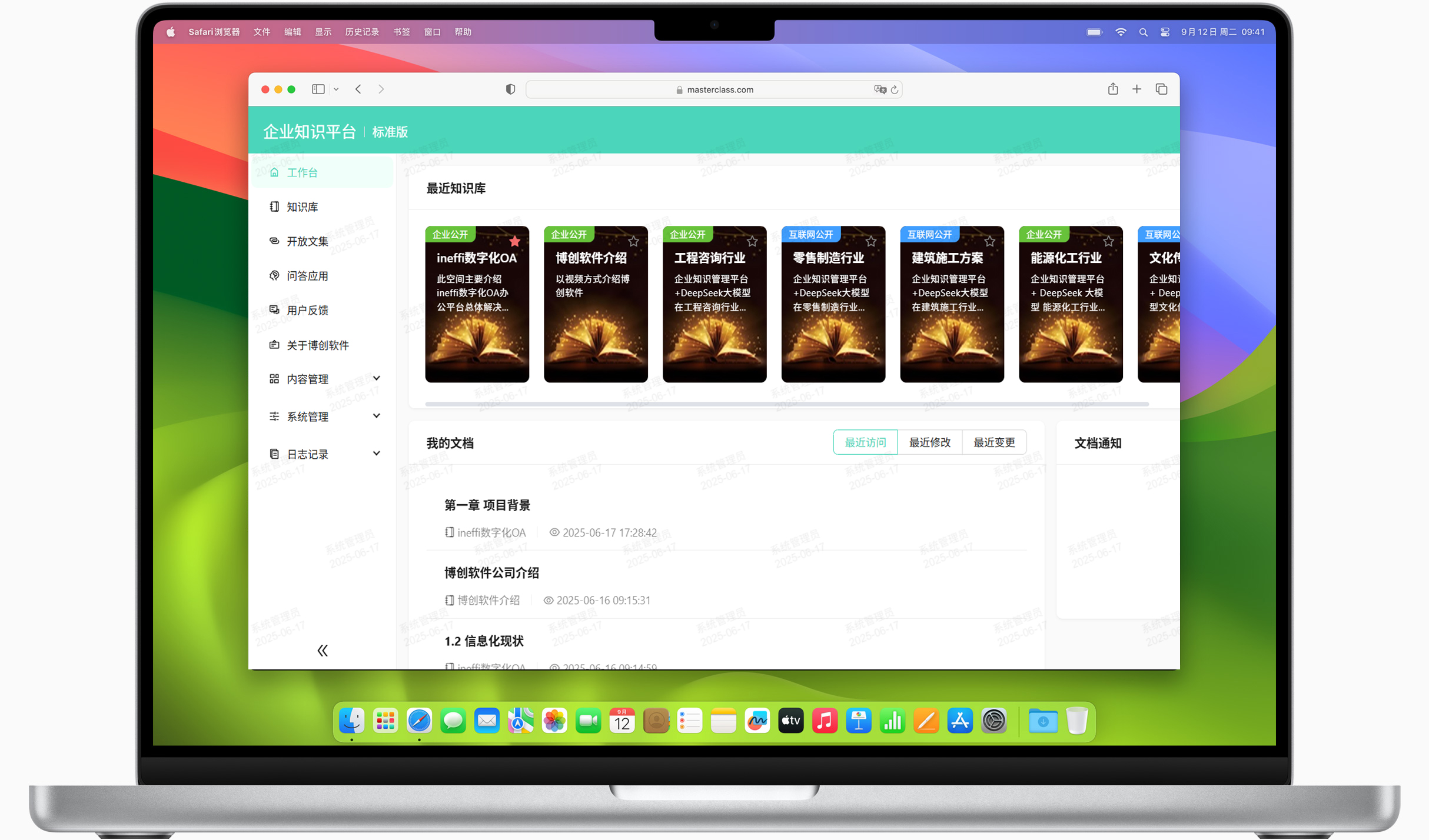Click the 企业知识平台 header title
Viewport: 1429px width, 840px height.
point(310,132)
